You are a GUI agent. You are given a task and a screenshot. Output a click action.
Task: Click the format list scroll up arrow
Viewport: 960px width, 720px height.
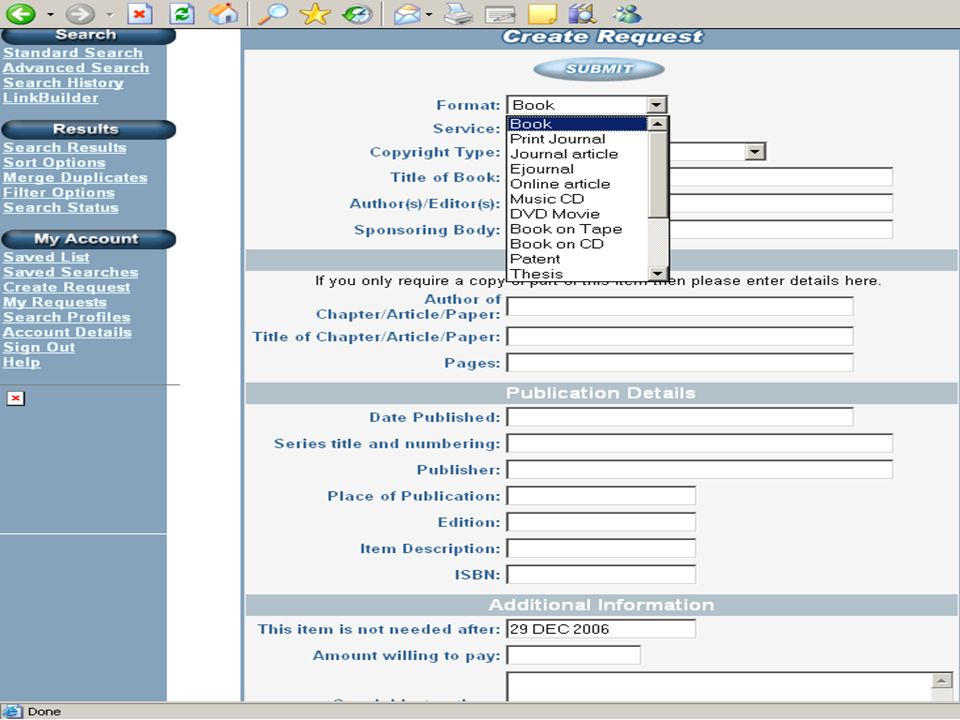click(658, 124)
